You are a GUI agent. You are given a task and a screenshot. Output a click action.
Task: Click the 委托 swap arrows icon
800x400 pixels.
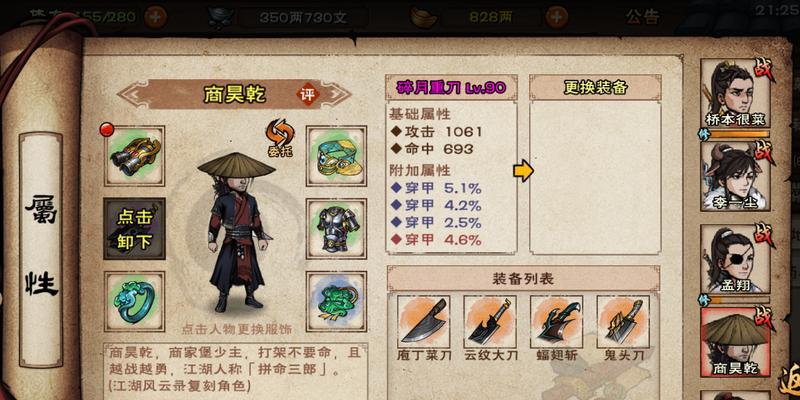click(280, 137)
